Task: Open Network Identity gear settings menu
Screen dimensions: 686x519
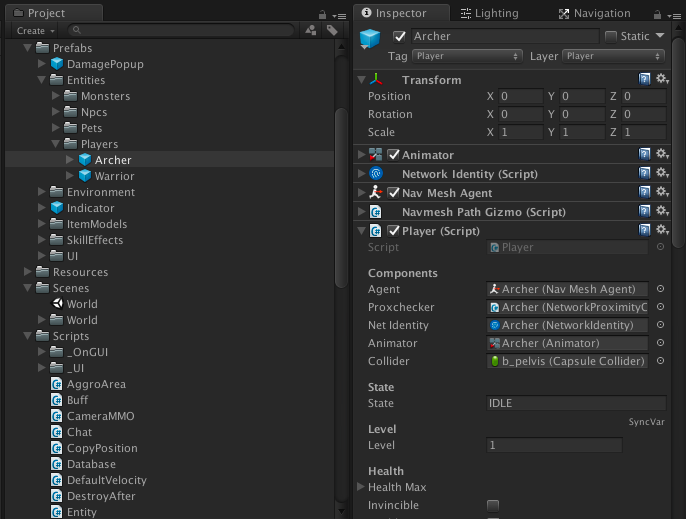Action: (662, 173)
